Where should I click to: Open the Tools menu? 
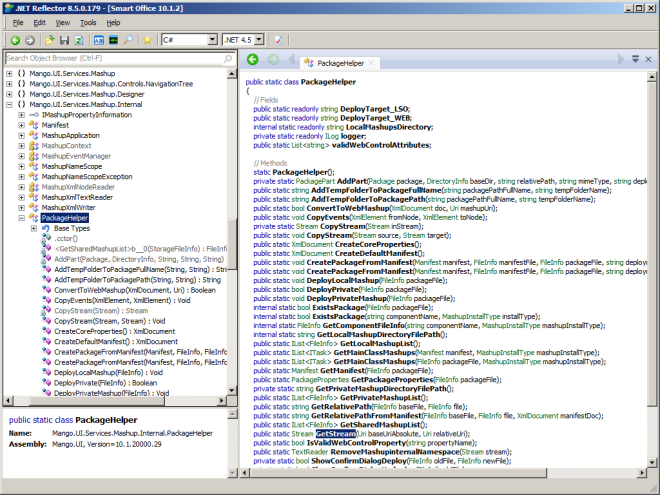[x=88, y=22]
